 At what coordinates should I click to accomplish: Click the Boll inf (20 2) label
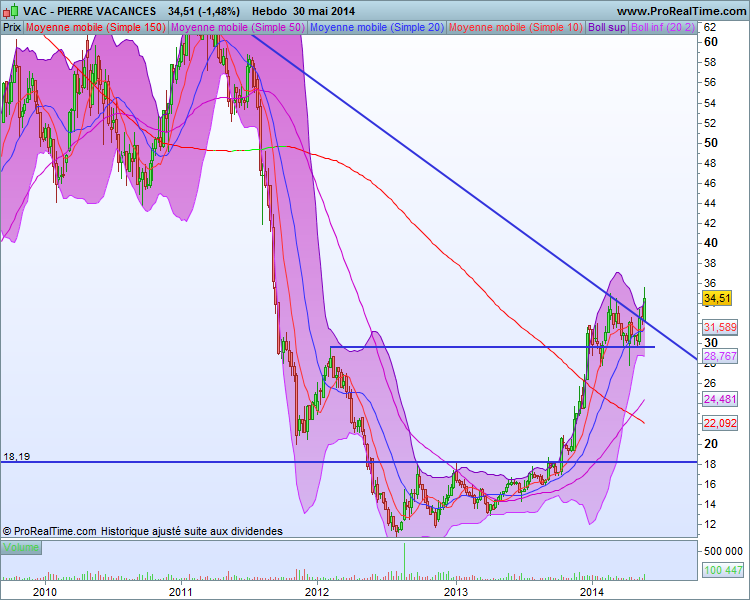(662, 27)
